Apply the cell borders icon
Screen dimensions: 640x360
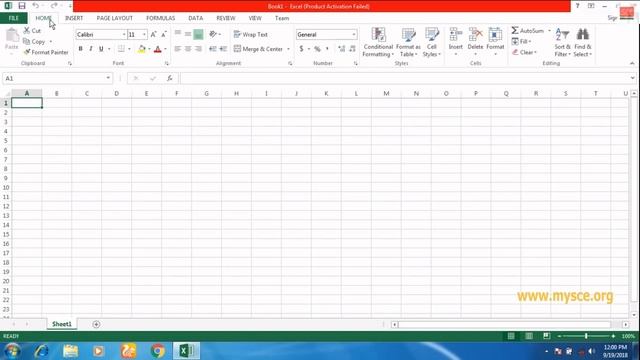pos(121,49)
